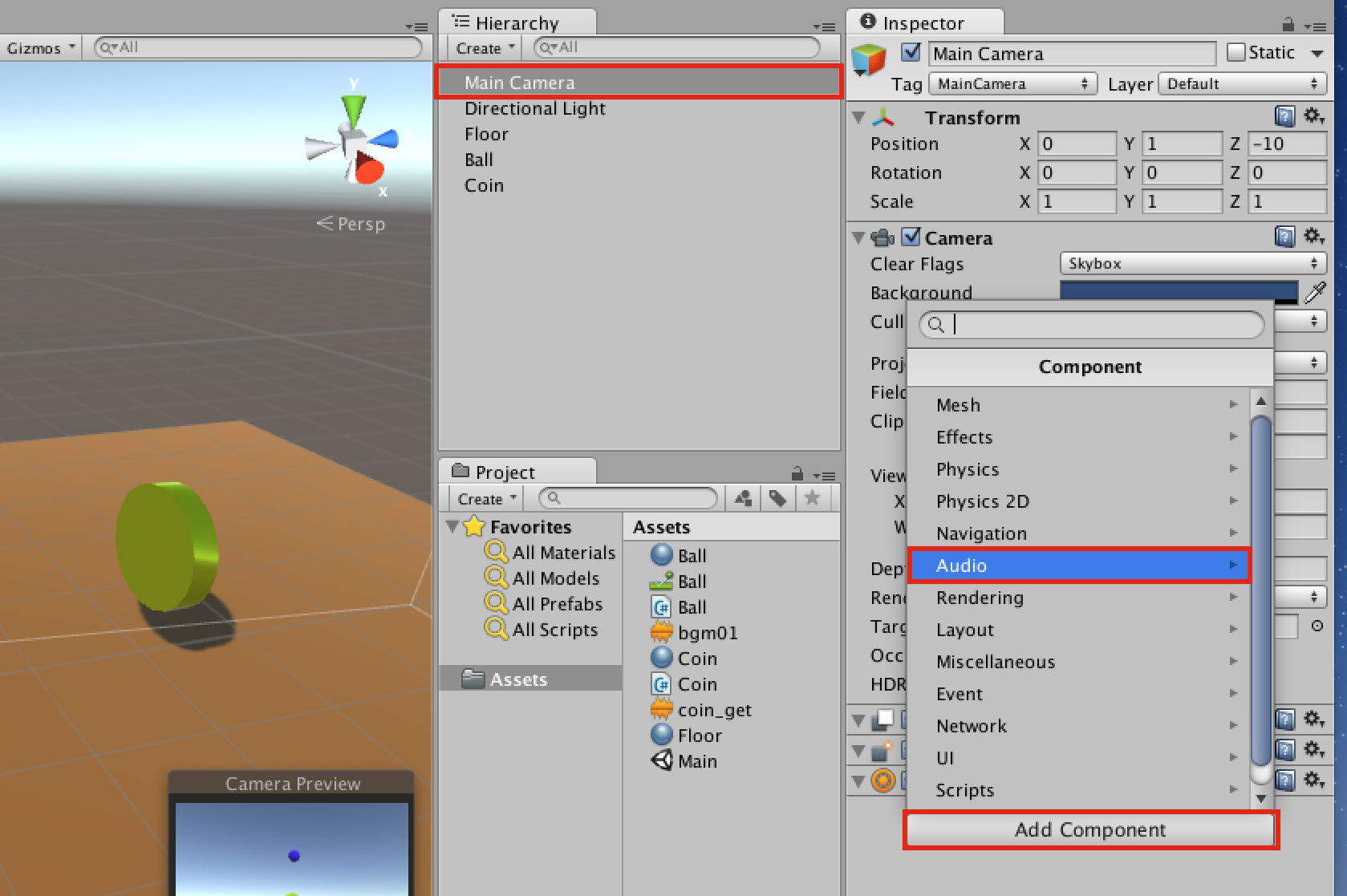The height and width of the screenshot is (896, 1347).
Task: Click the favorites star icon in Project toolbar
Action: pyautogui.click(x=813, y=498)
